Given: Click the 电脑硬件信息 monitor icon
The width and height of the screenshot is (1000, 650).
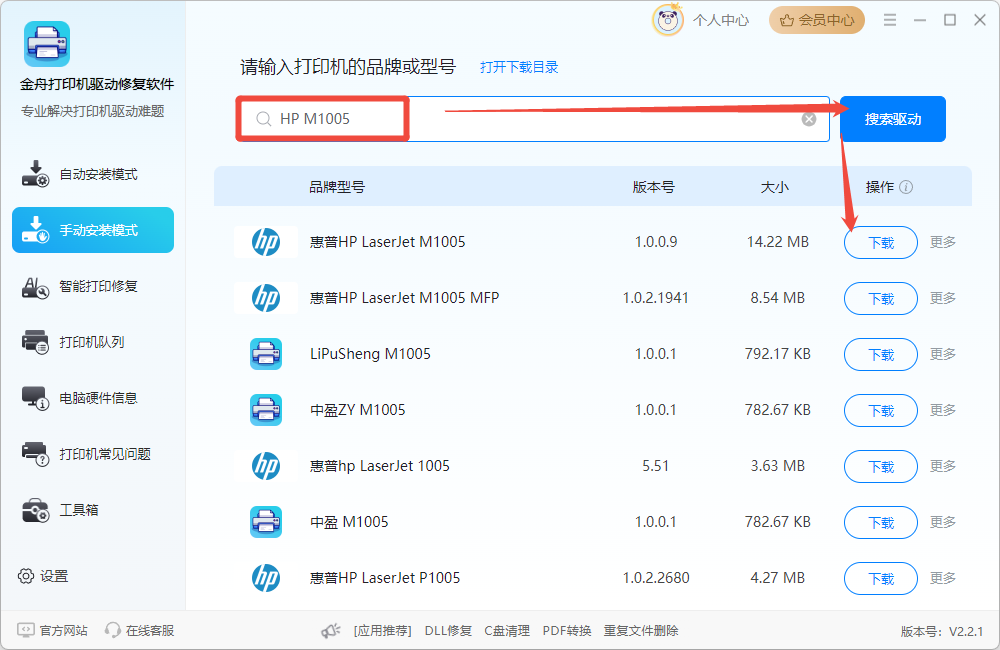Looking at the screenshot, I should (x=35, y=398).
